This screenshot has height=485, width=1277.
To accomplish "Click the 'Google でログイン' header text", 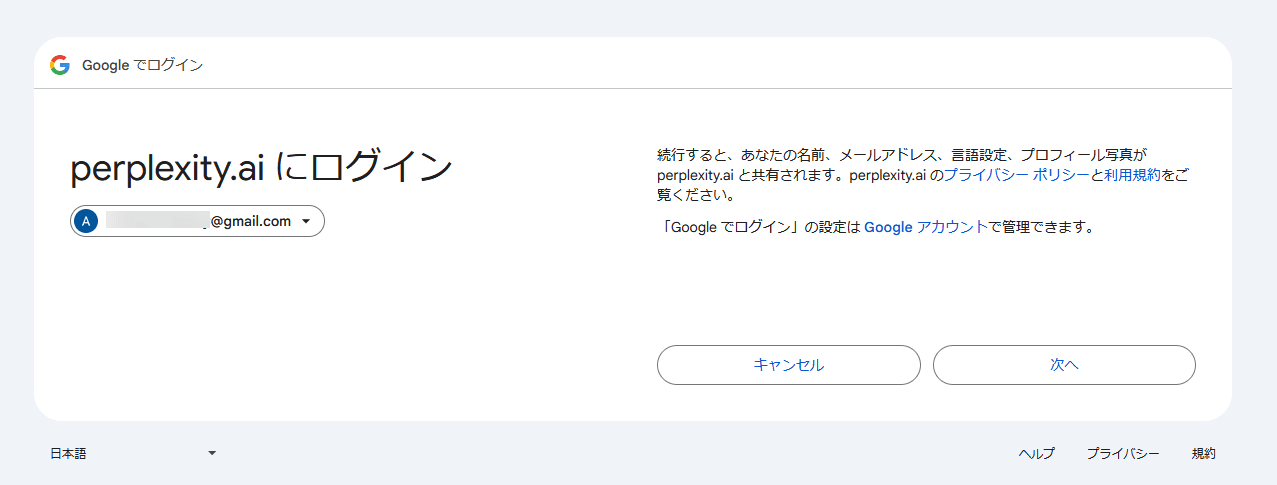I will 142,65.
